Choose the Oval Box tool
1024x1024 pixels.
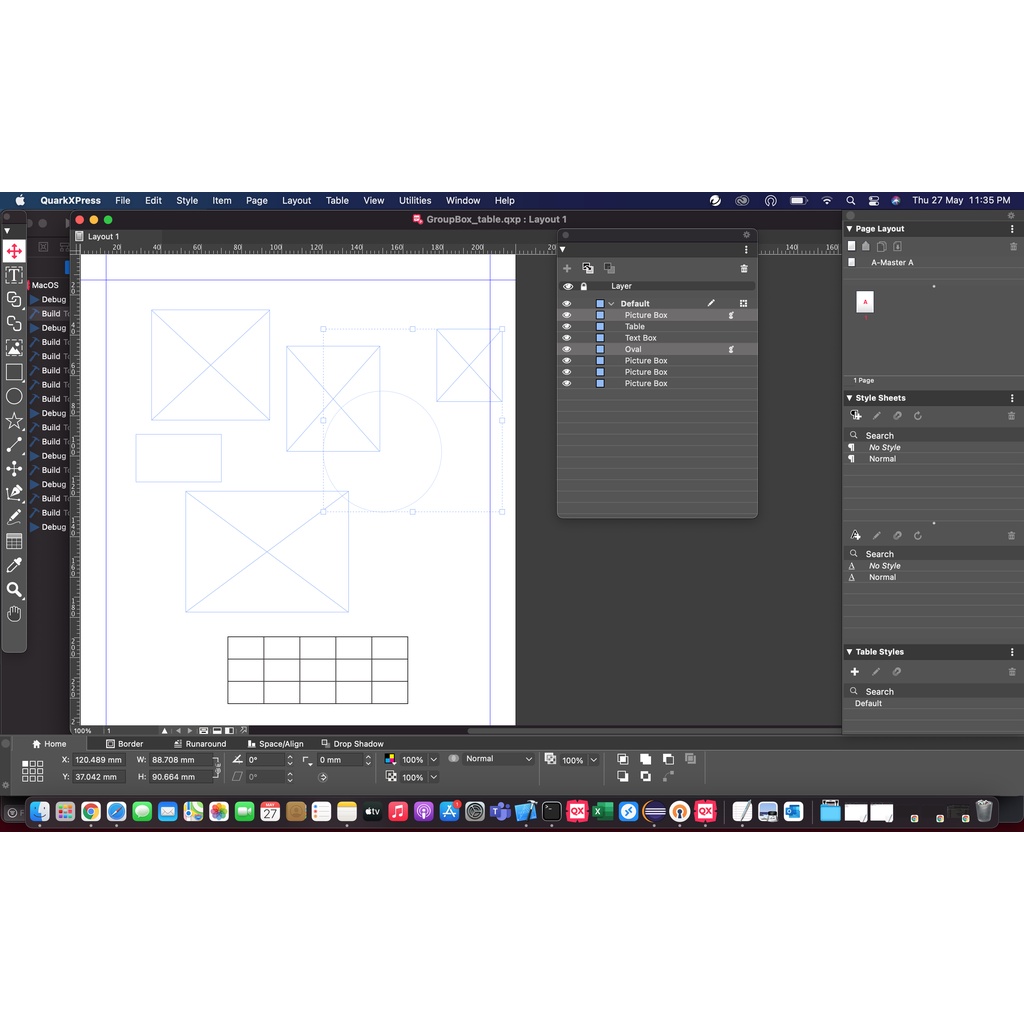click(x=14, y=396)
